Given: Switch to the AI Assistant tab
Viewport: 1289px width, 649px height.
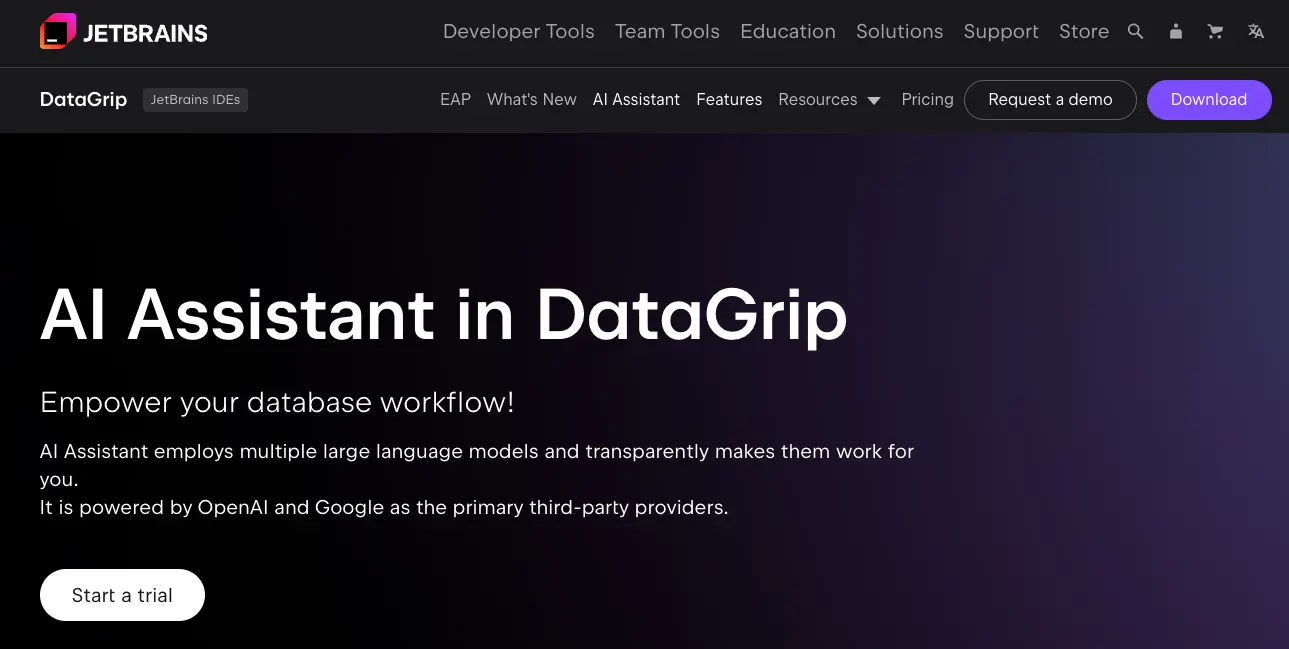Looking at the screenshot, I should pyautogui.click(x=636, y=99).
